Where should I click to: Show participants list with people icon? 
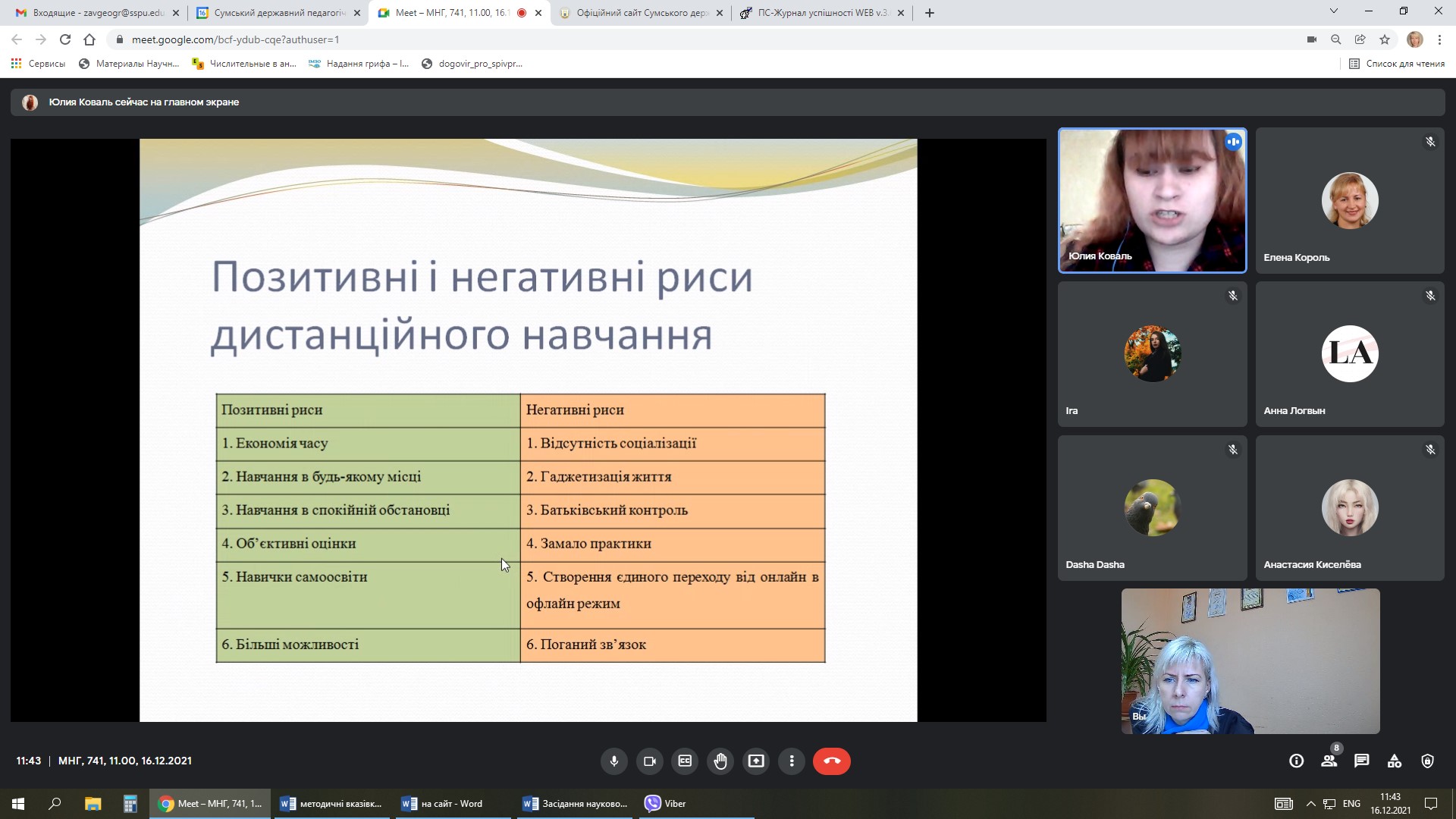point(1329,761)
